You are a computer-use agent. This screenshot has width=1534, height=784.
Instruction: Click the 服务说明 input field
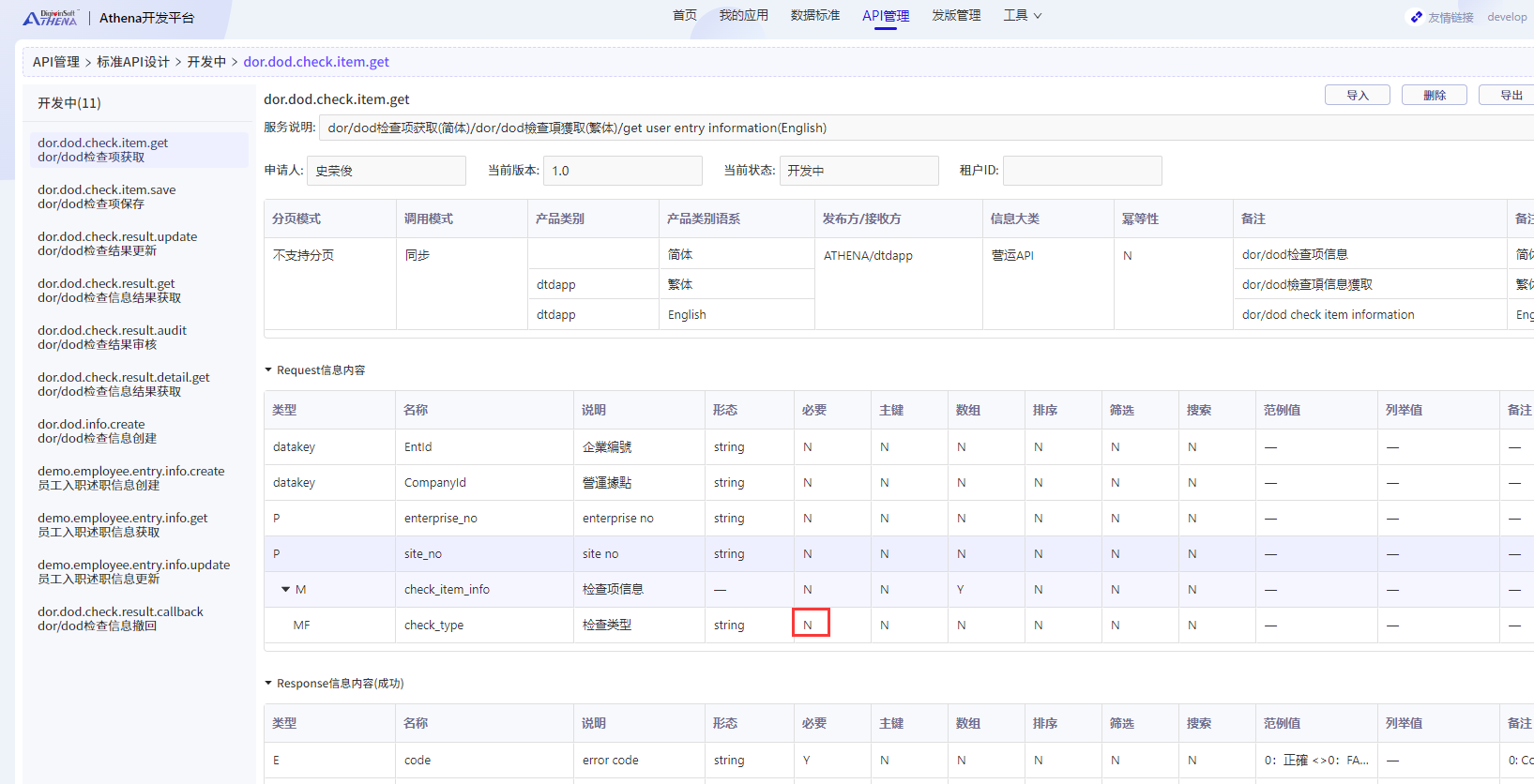tap(926, 128)
